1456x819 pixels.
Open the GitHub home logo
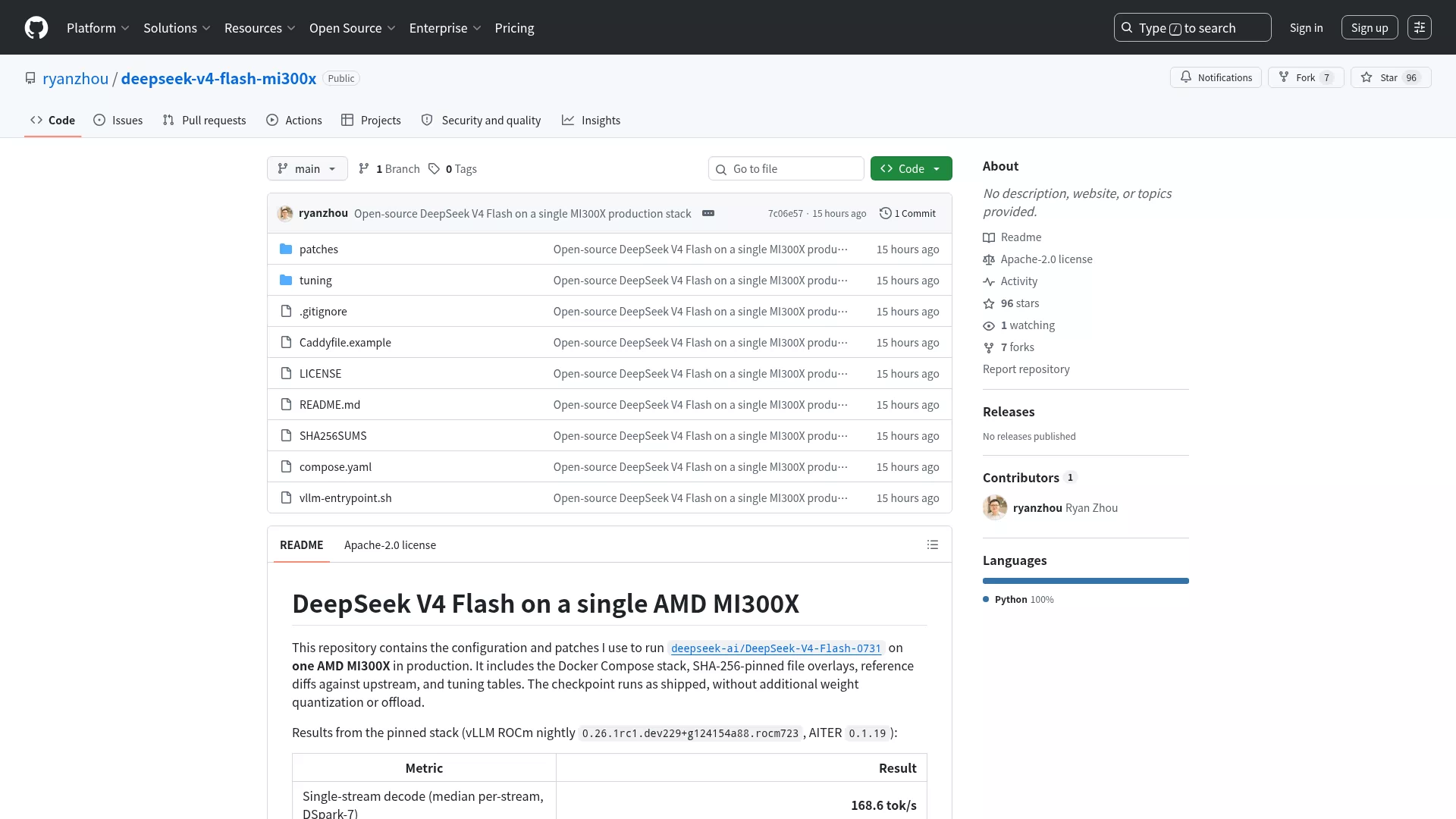36,28
